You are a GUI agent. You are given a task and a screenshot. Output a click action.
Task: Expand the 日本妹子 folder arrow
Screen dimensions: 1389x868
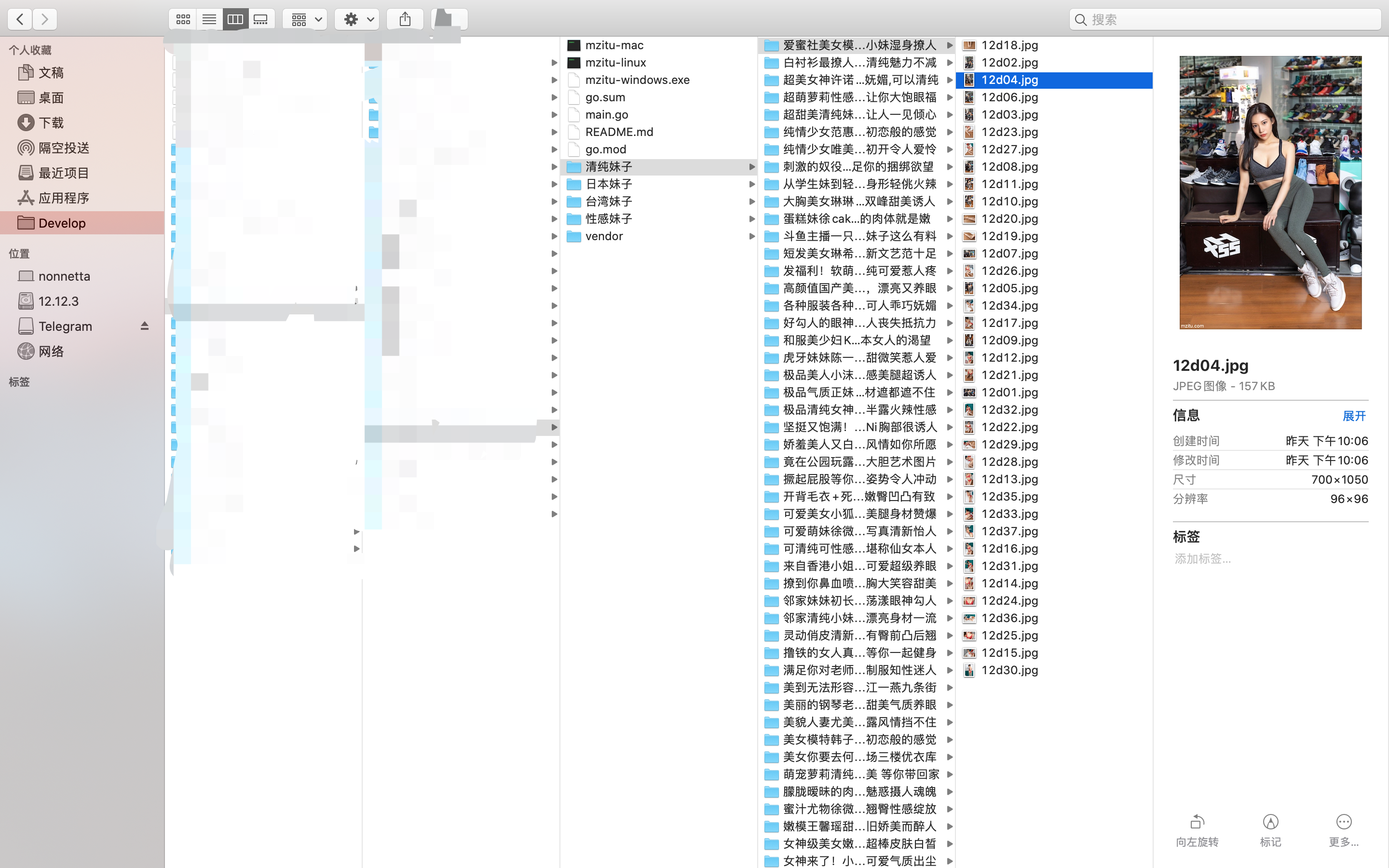(751, 184)
